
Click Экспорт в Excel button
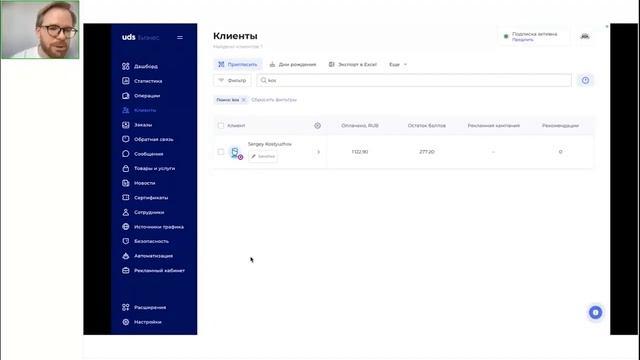353,64
